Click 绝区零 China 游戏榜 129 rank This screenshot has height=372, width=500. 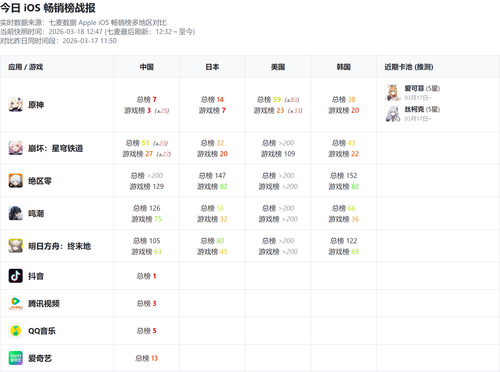pyautogui.click(x=147, y=186)
